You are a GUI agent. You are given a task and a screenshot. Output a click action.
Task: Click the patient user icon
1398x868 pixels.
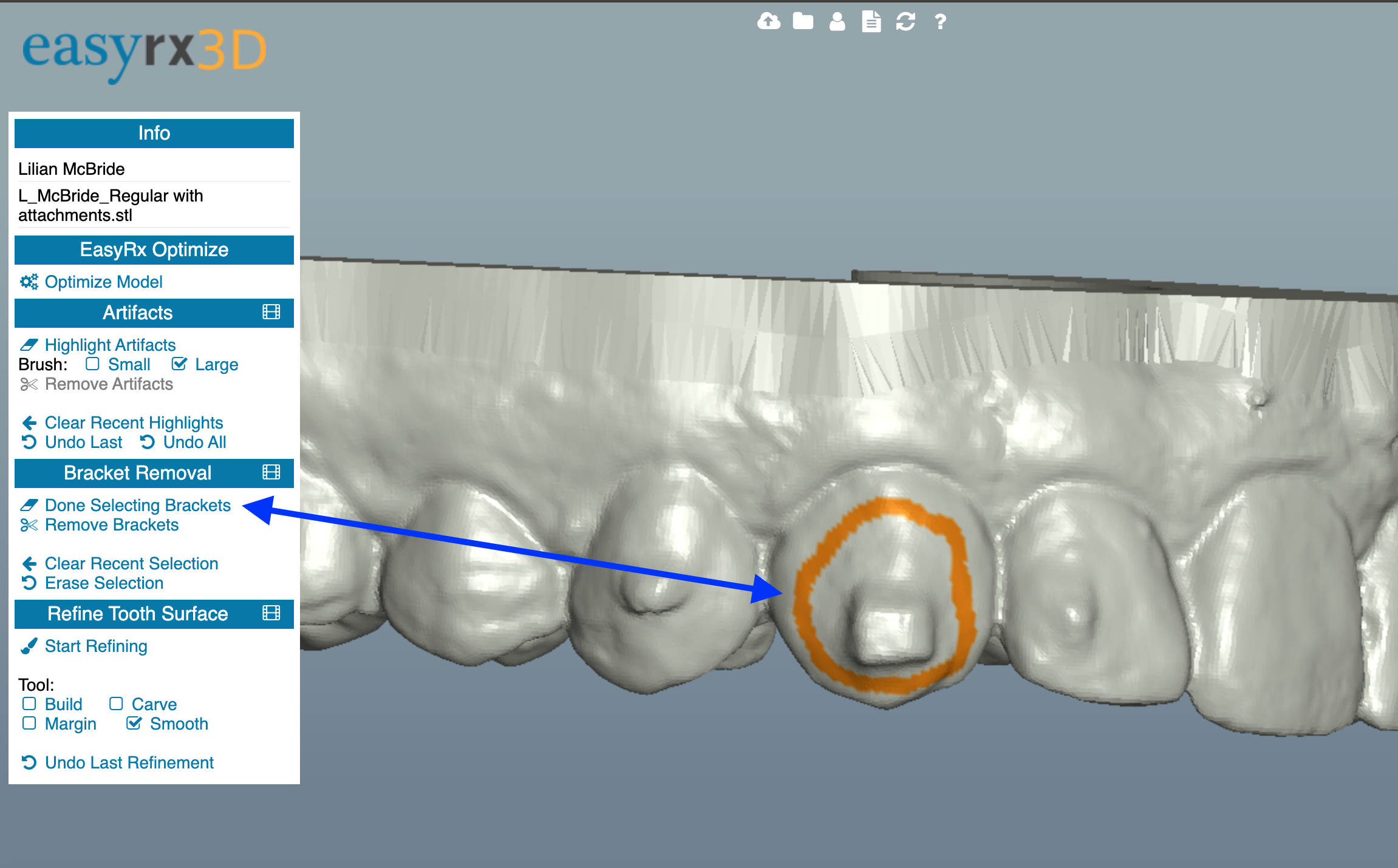click(x=837, y=22)
